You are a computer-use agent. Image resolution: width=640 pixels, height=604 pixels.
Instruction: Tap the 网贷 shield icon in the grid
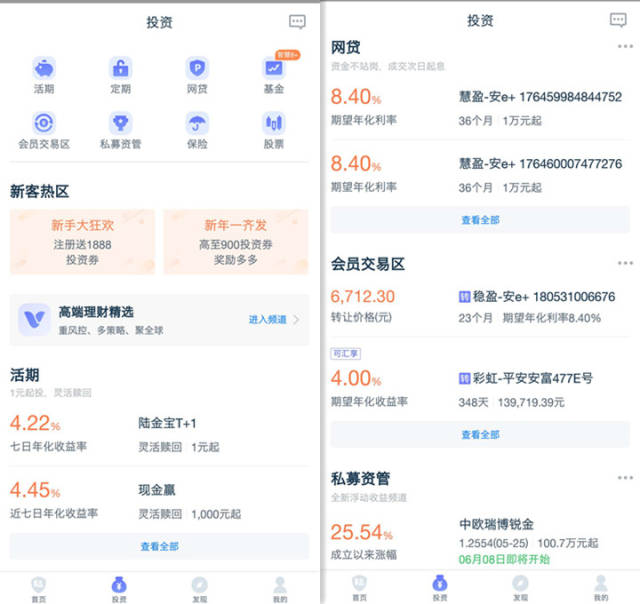tap(197, 68)
